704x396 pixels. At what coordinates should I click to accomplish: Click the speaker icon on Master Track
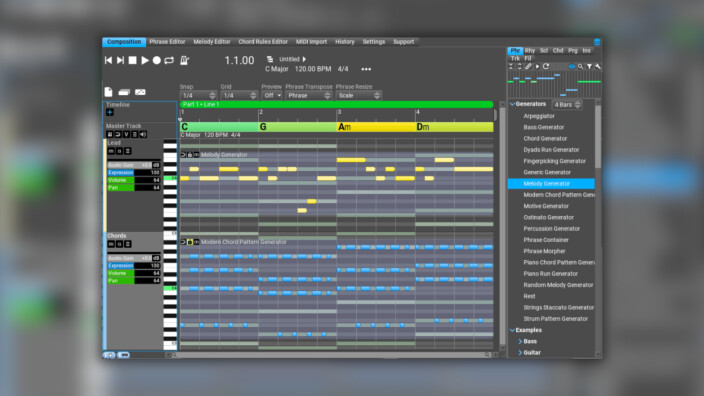143,134
